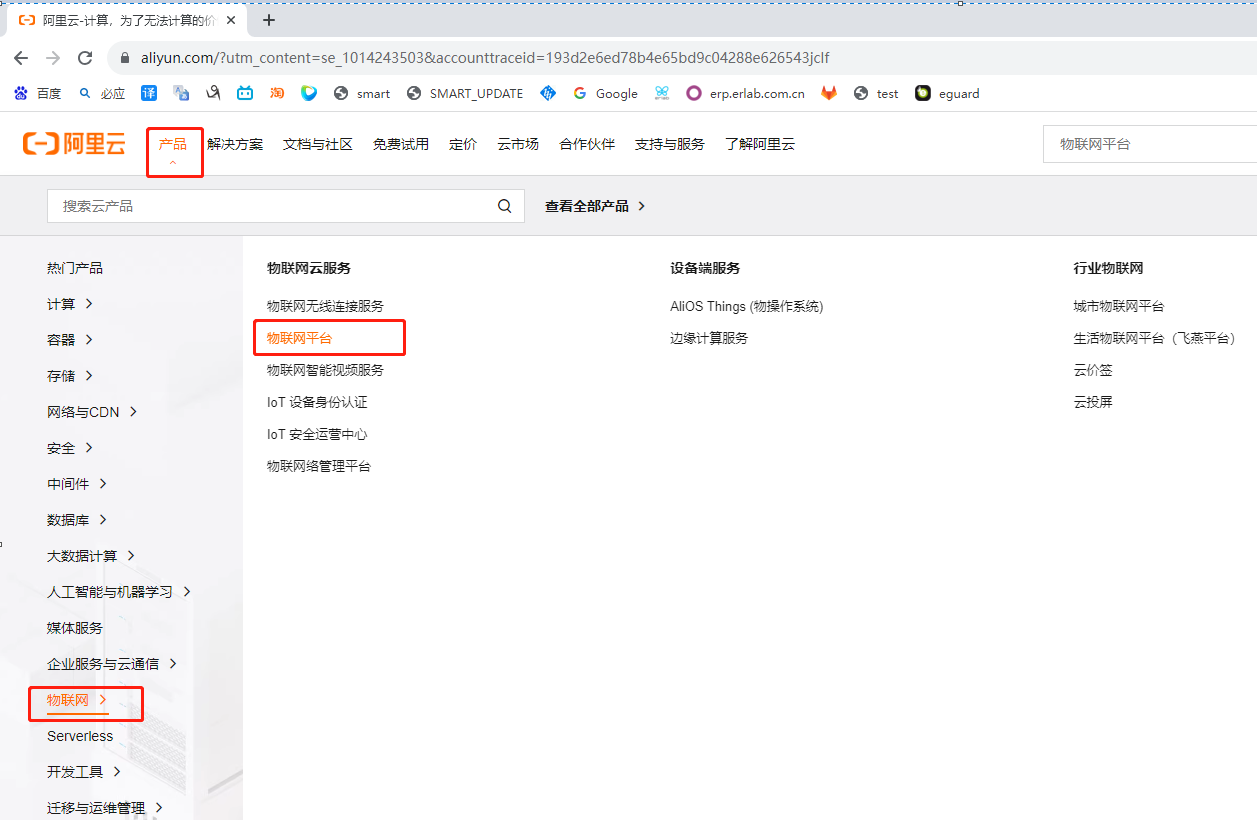Click the 阿里云 logo
Screen dimensions: 1257x820
coord(74,144)
